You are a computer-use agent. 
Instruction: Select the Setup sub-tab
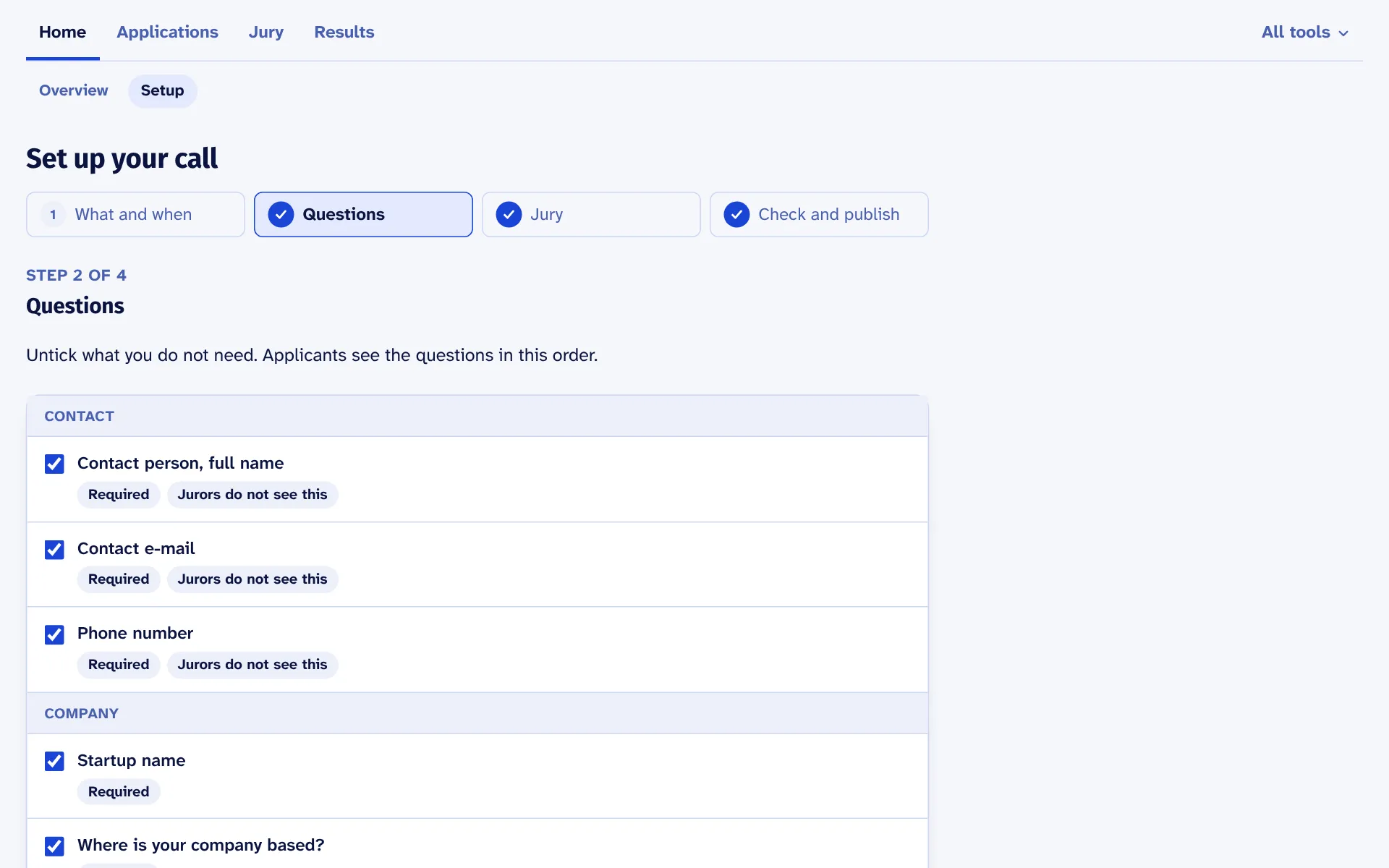point(162,90)
